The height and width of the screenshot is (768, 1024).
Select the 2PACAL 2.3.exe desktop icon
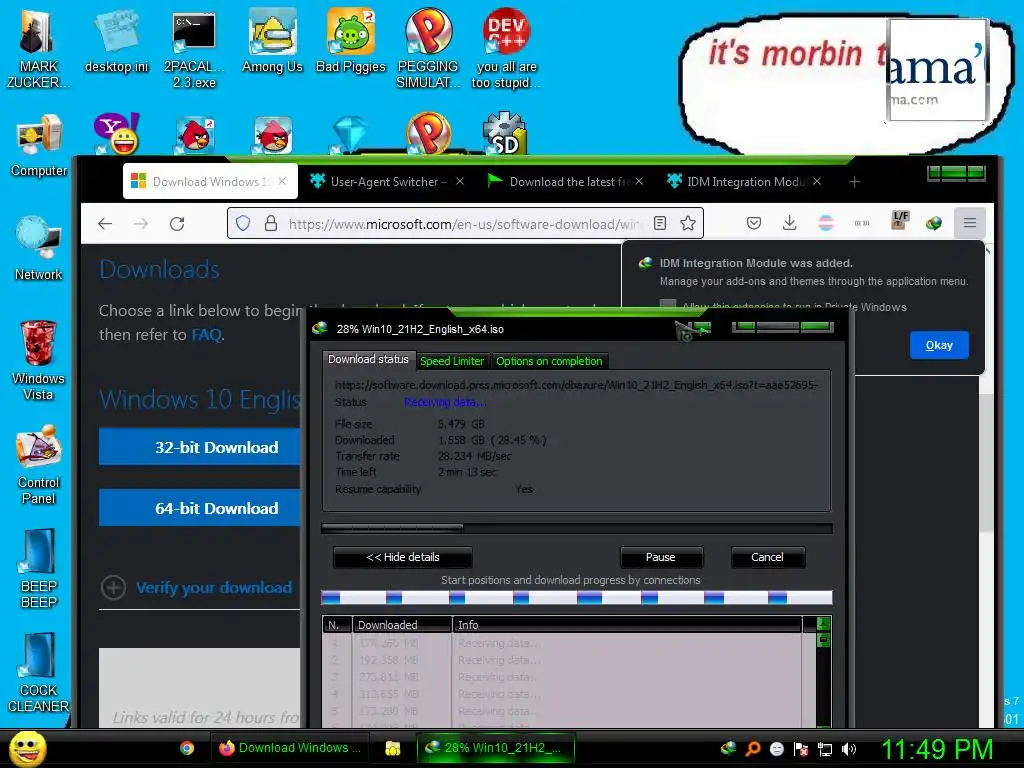(x=194, y=49)
